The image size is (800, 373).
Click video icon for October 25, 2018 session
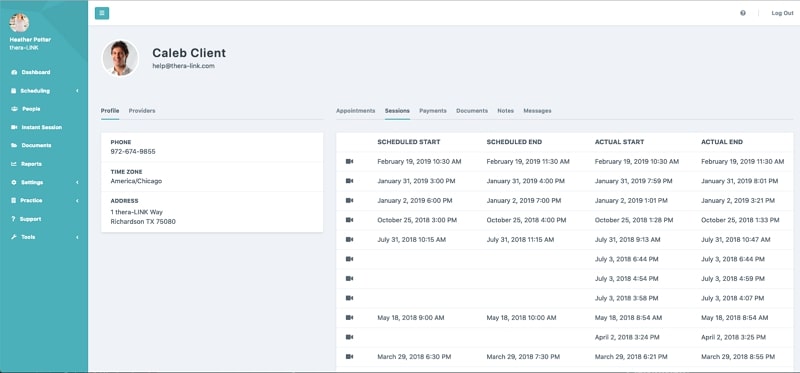[349, 220]
